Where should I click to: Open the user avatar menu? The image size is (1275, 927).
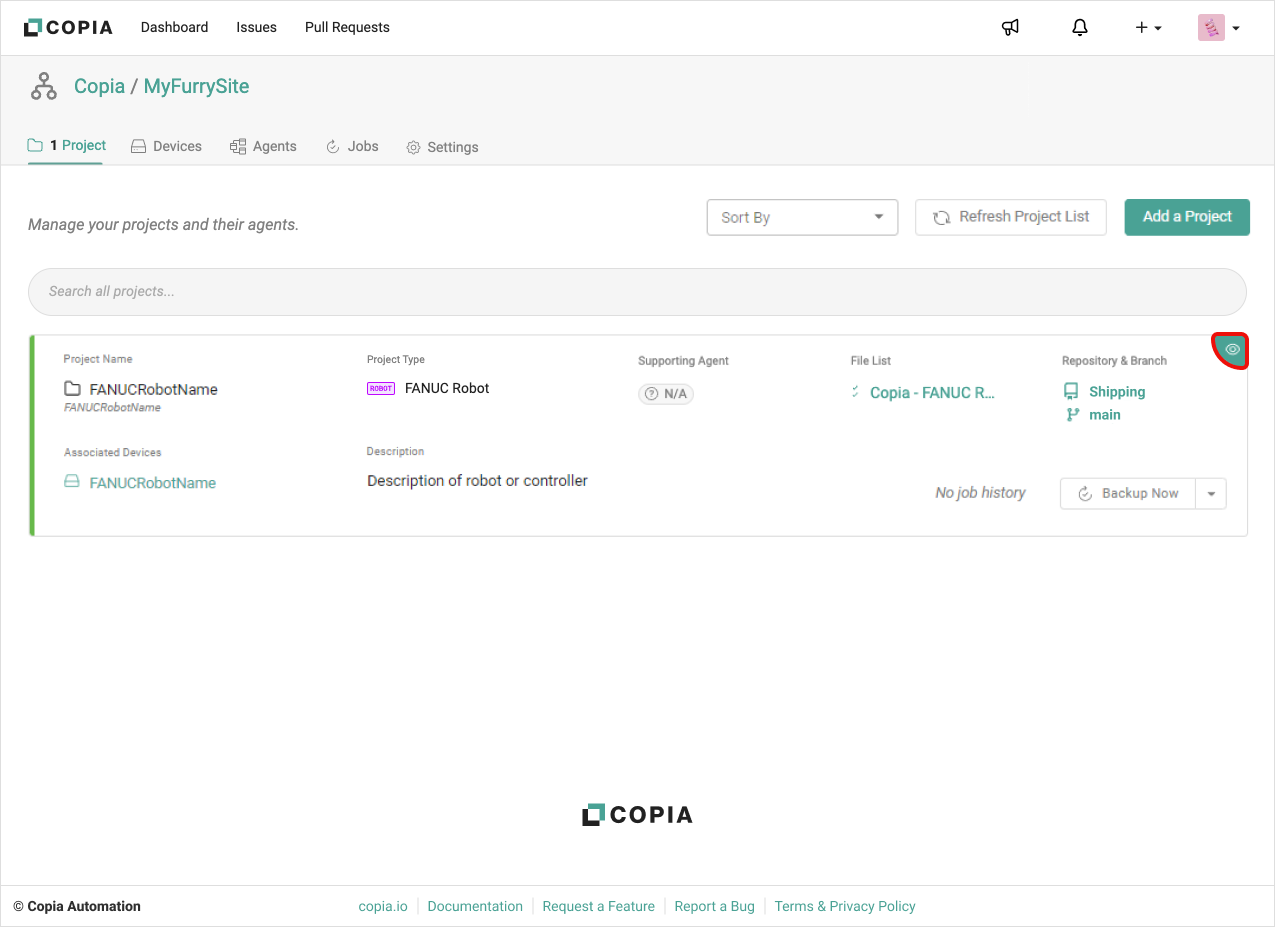click(x=1219, y=28)
